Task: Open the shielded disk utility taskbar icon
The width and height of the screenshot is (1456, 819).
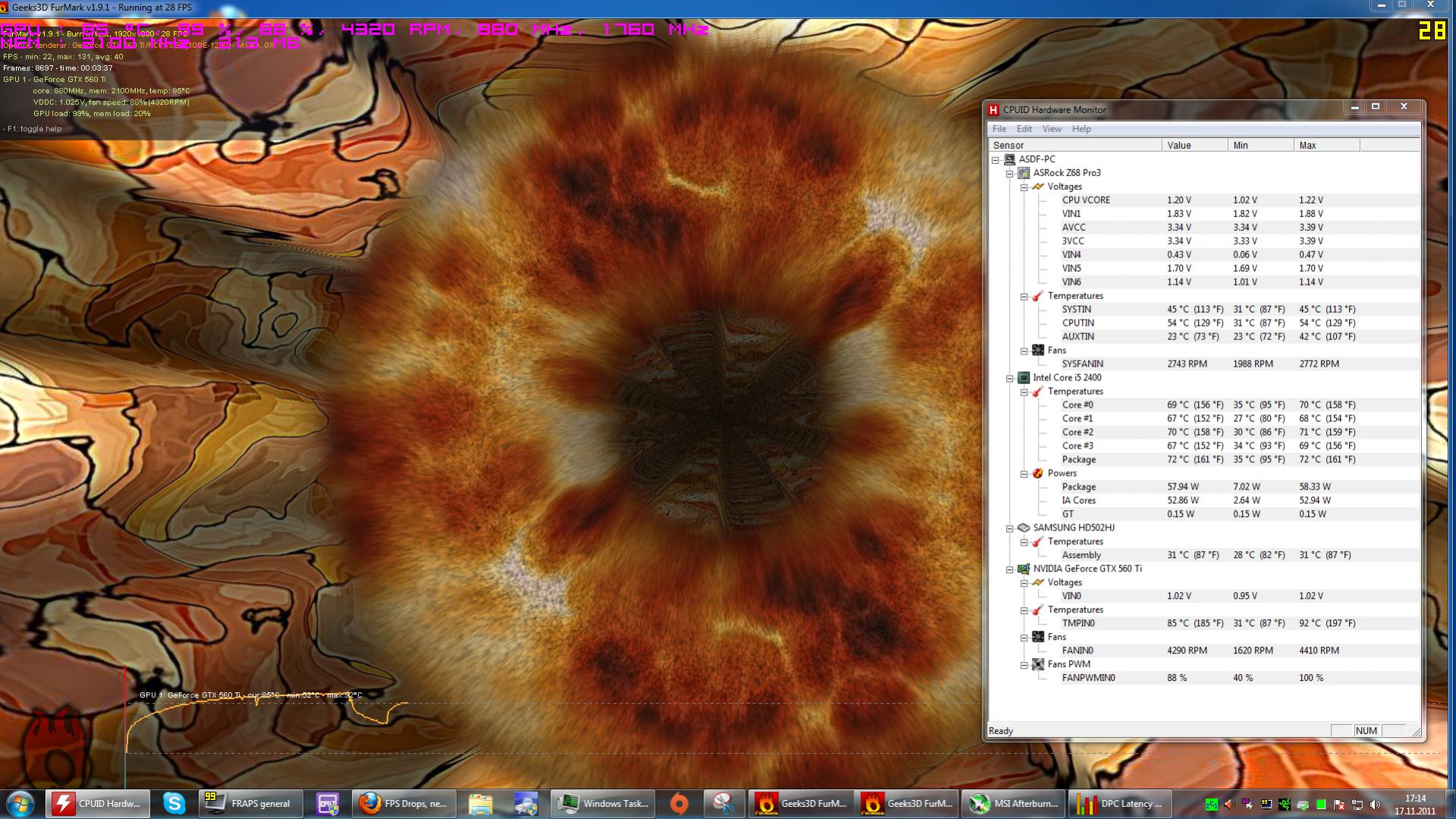Action: point(525,803)
